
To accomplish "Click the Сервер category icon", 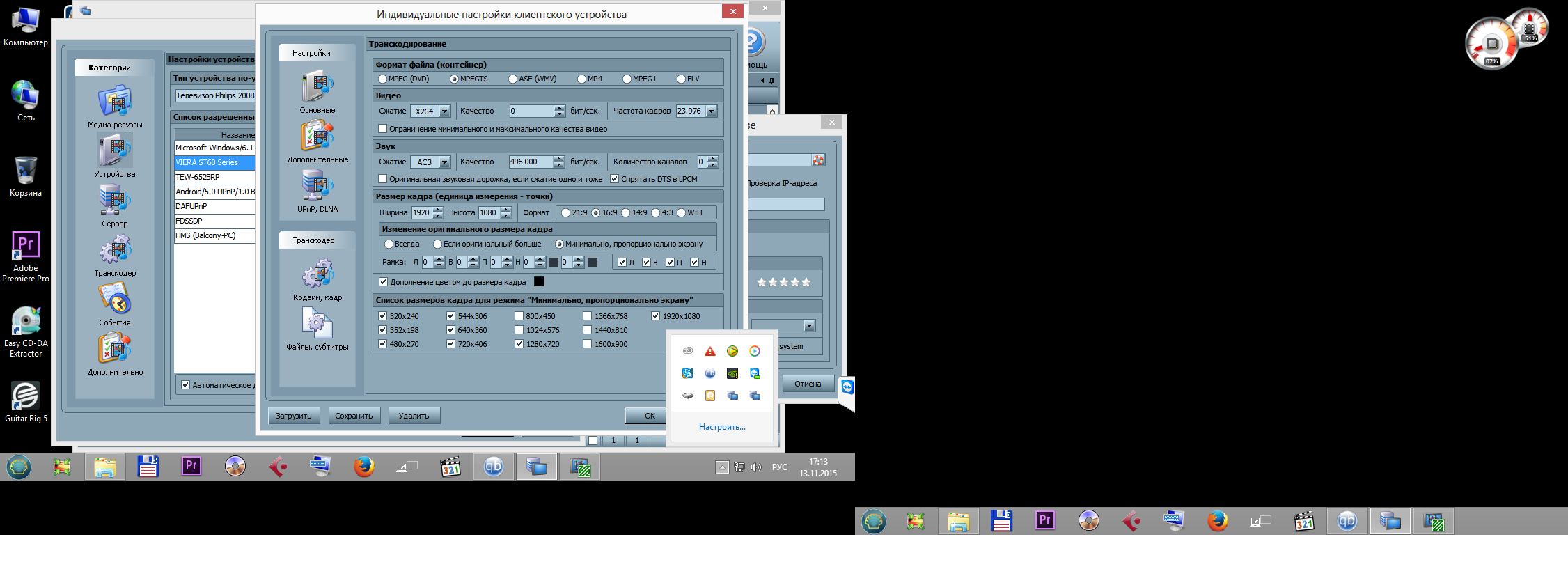I will pyautogui.click(x=115, y=201).
